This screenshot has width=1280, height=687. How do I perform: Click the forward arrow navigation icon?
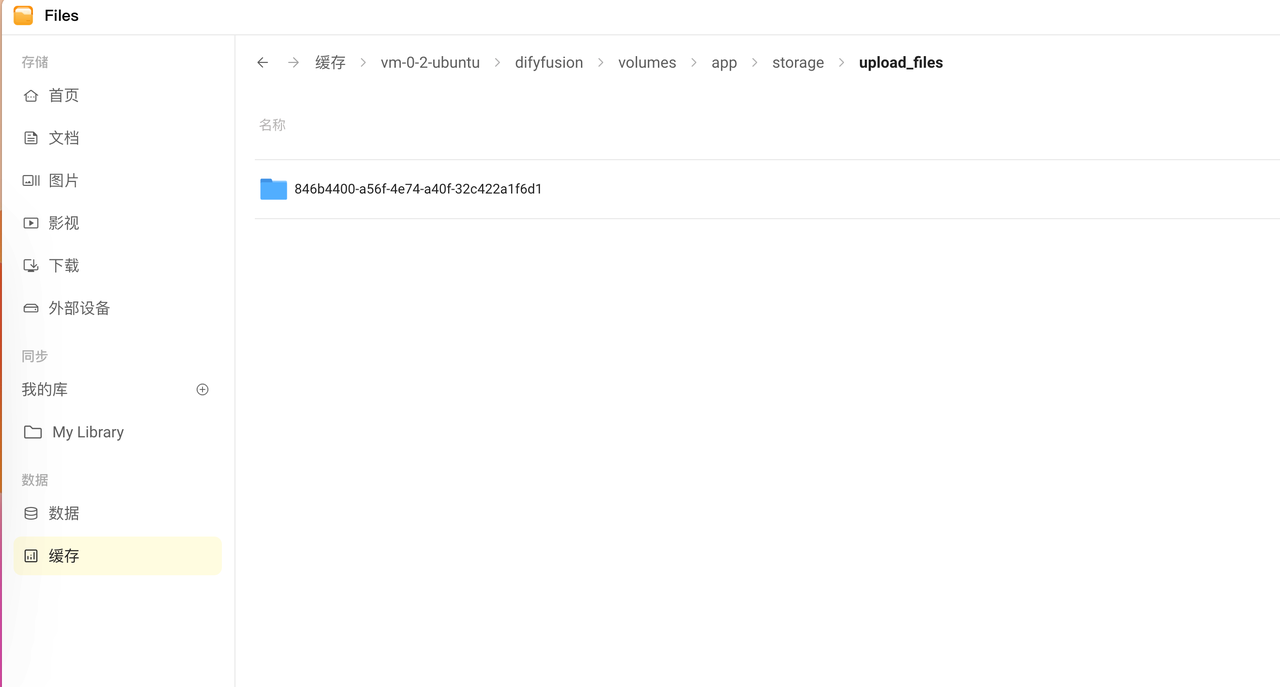tap(293, 62)
